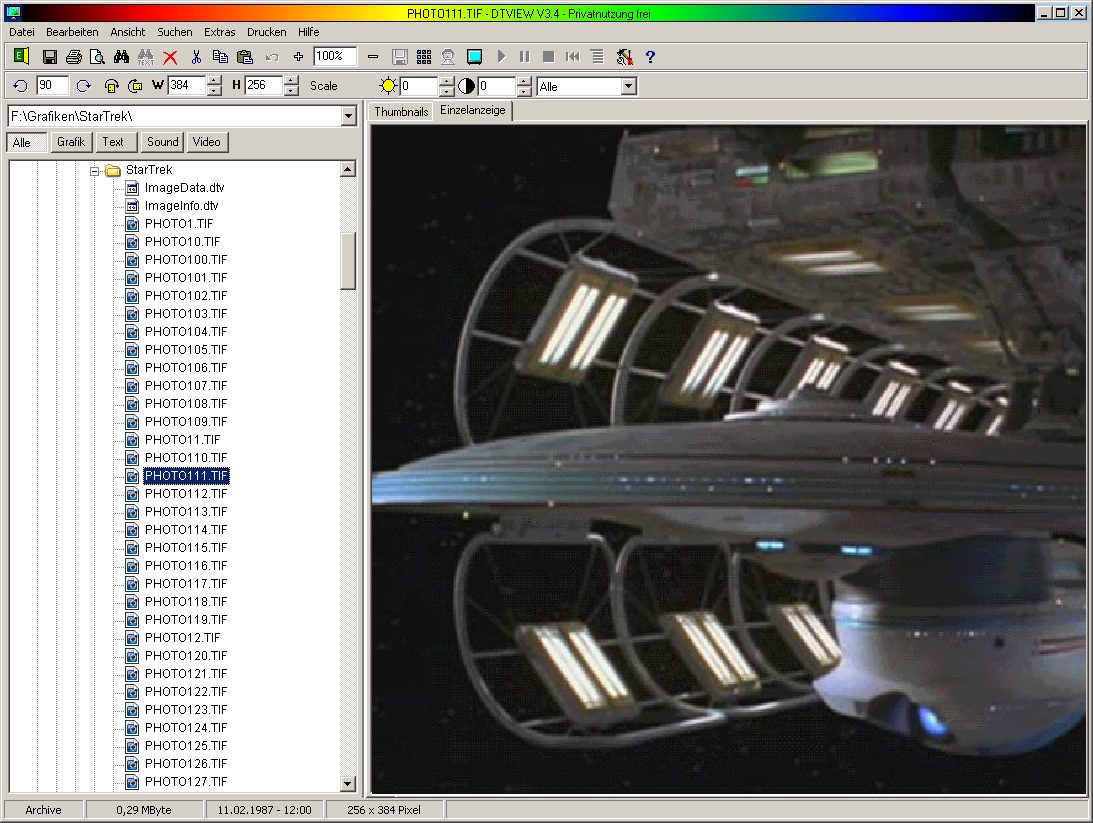The width and height of the screenshot is (1093, 823).
Task: Click the green exit-door icon in the toolbar
Action: [x=22, y=56]
